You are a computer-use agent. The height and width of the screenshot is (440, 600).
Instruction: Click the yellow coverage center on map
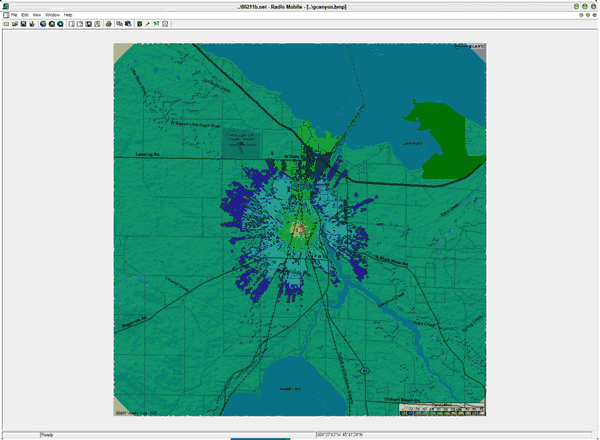tap(299, 231)
